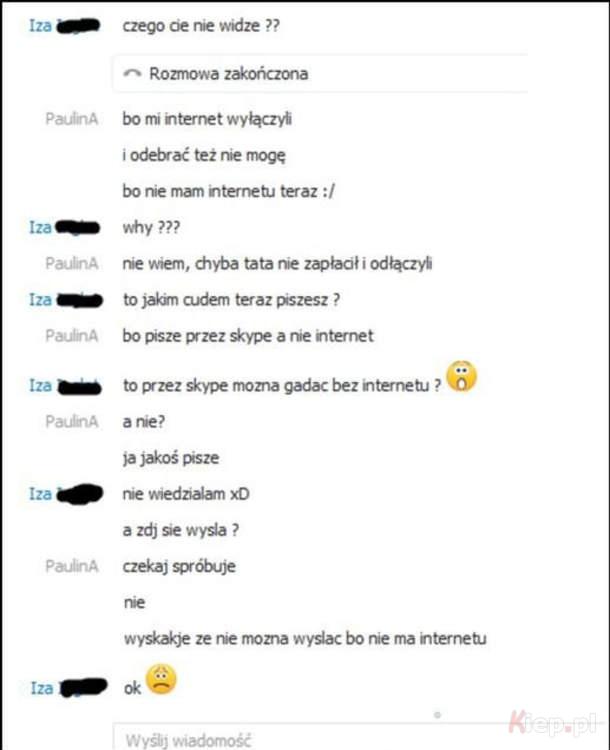610x750 pixels.
Task: Select message bo mi internet wyłączyli
Action: click(207, 119)
